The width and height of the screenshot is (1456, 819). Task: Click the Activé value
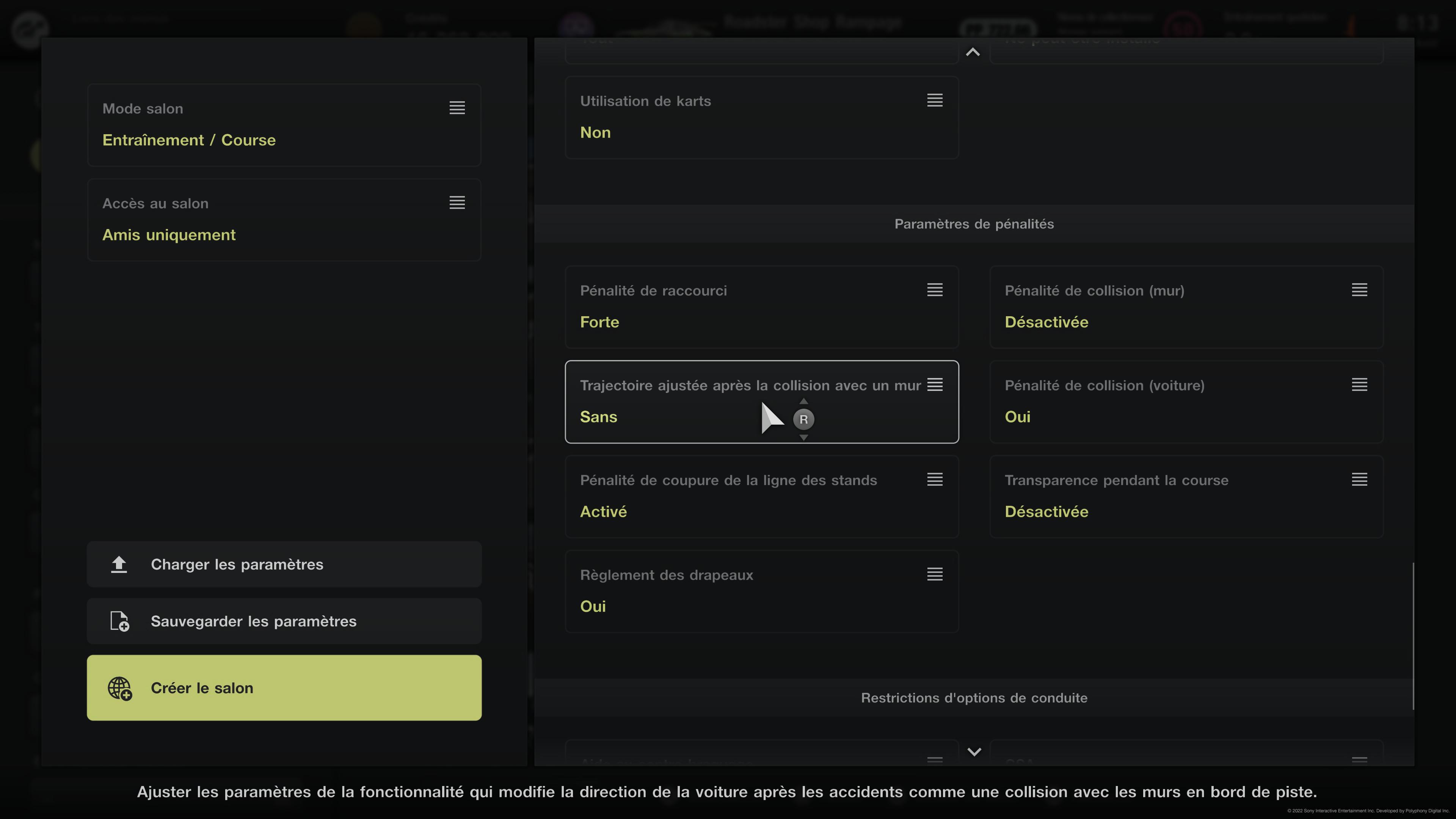coord(603,511)
